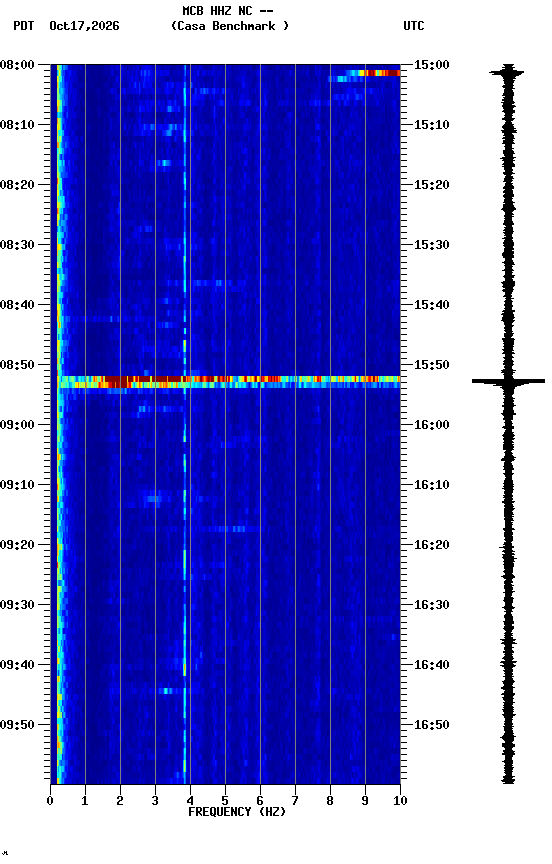Click the 16:40 UTC time label
552x864 pixels.
[x=432, y=665]
